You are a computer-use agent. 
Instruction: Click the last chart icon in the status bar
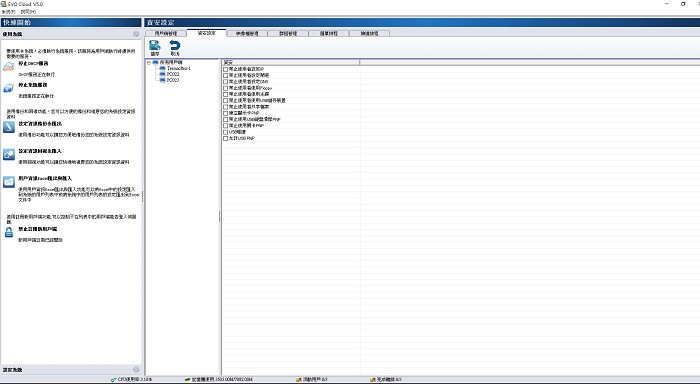(373, 380)
